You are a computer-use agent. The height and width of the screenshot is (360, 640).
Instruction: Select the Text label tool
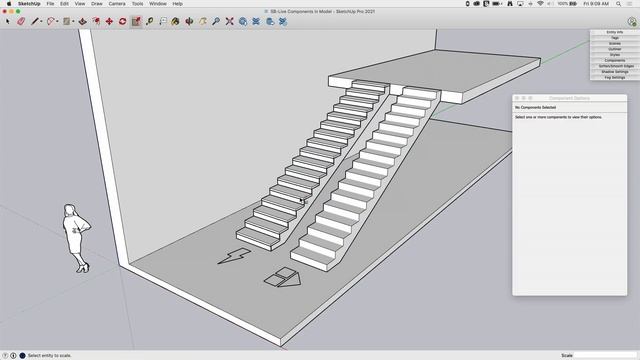click(163, 21)
